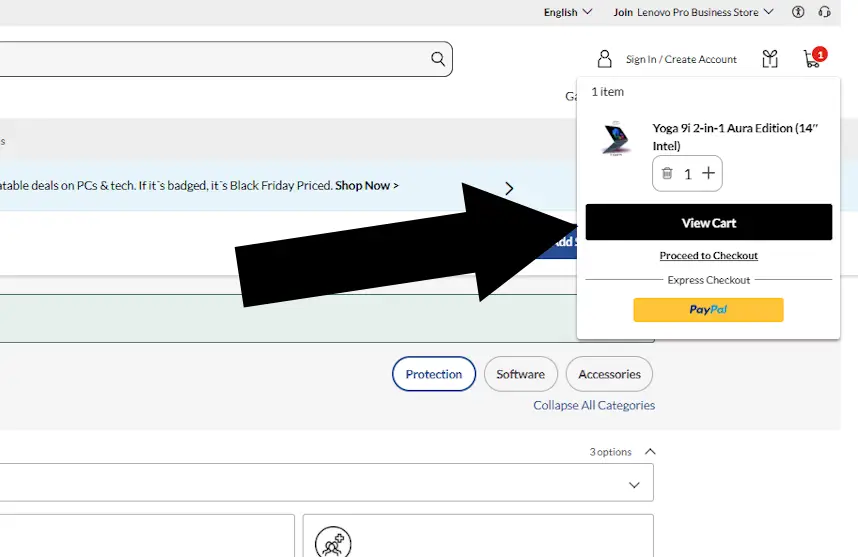Screen dimensions: 858x557
Task: Pay with the PayPal express button
Action: (708, 310)
